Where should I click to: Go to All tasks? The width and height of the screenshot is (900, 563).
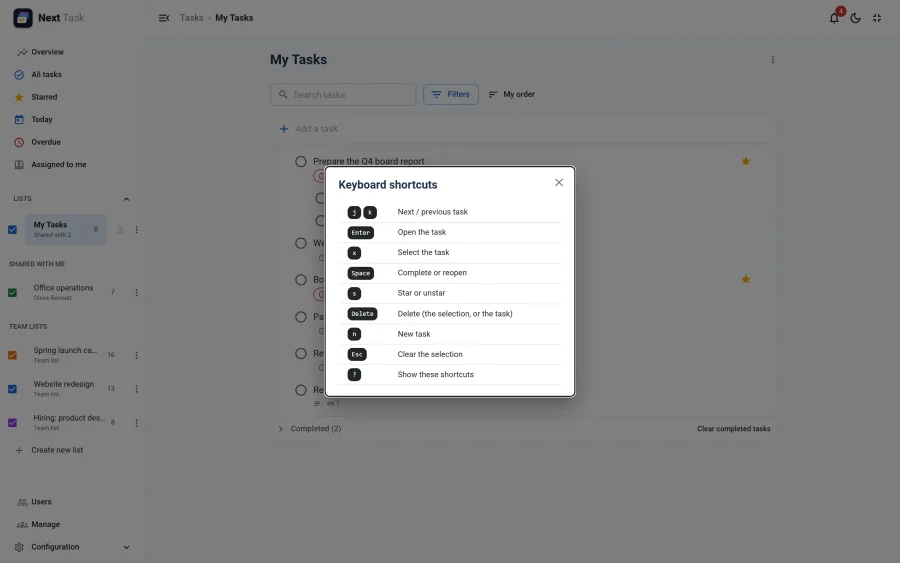[x=46, y=75]
